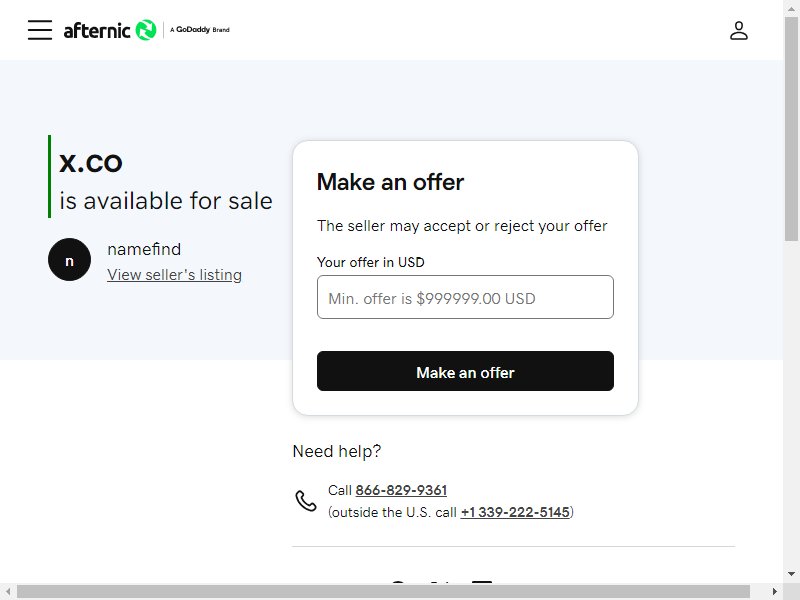Click the horizontal scrollbar right arrow
The height and width of the screenshot is (600, 800).
click(x=775, y=591)
